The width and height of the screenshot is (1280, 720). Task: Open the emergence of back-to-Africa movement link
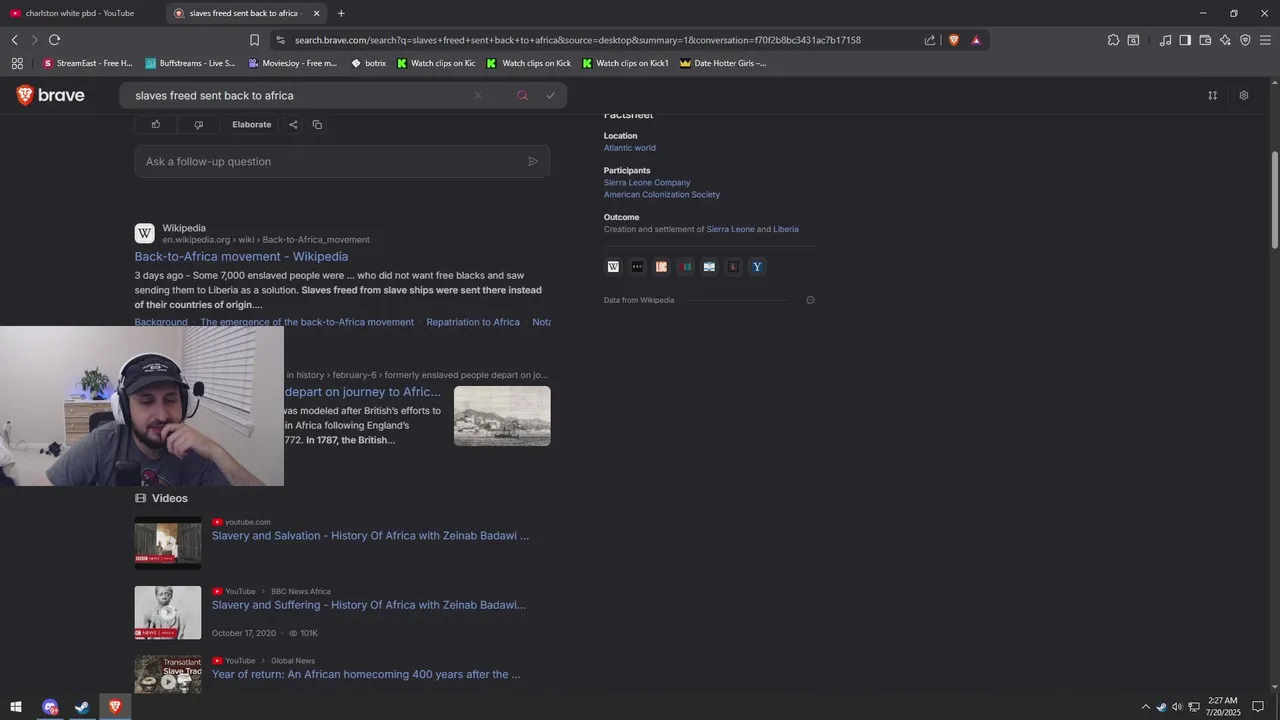point(307,322)
